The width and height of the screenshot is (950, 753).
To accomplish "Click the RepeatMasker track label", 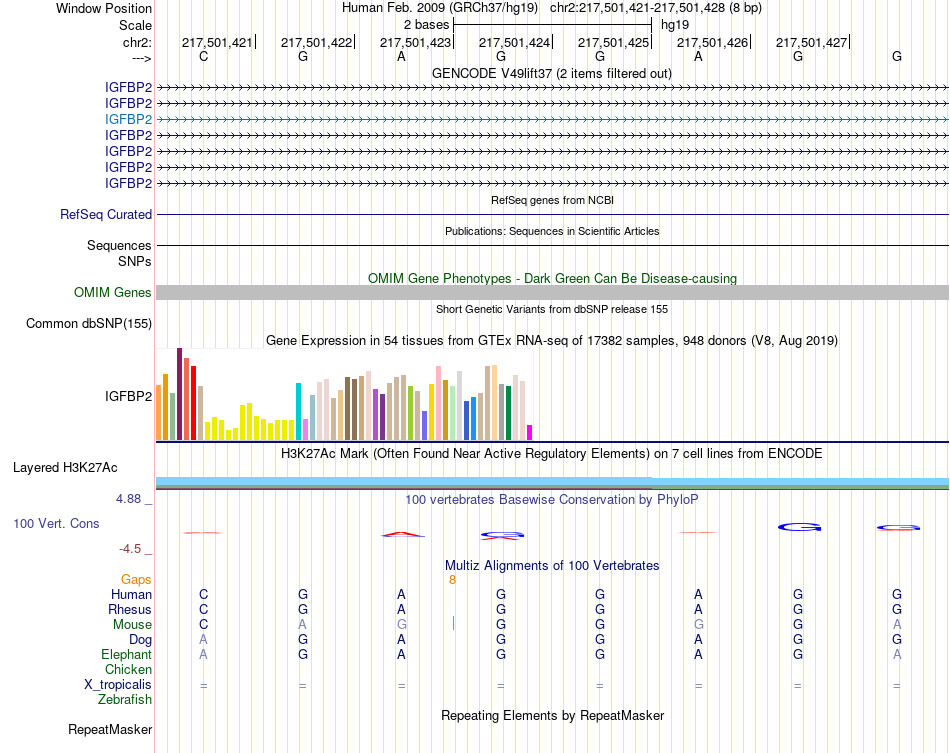I will coord(110,729).
